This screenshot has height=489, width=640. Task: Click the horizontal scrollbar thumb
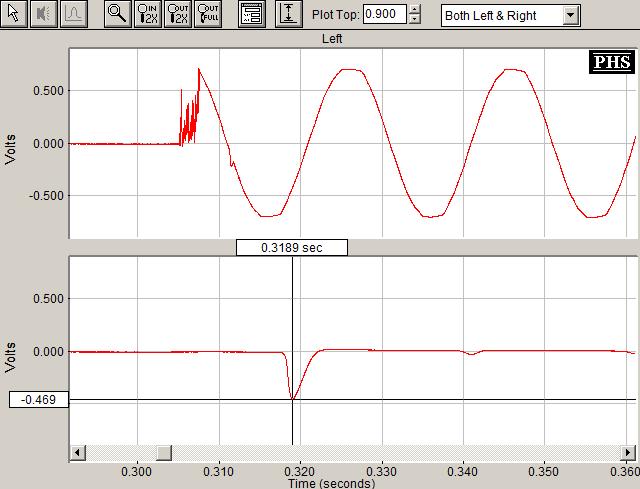[164, 452]
